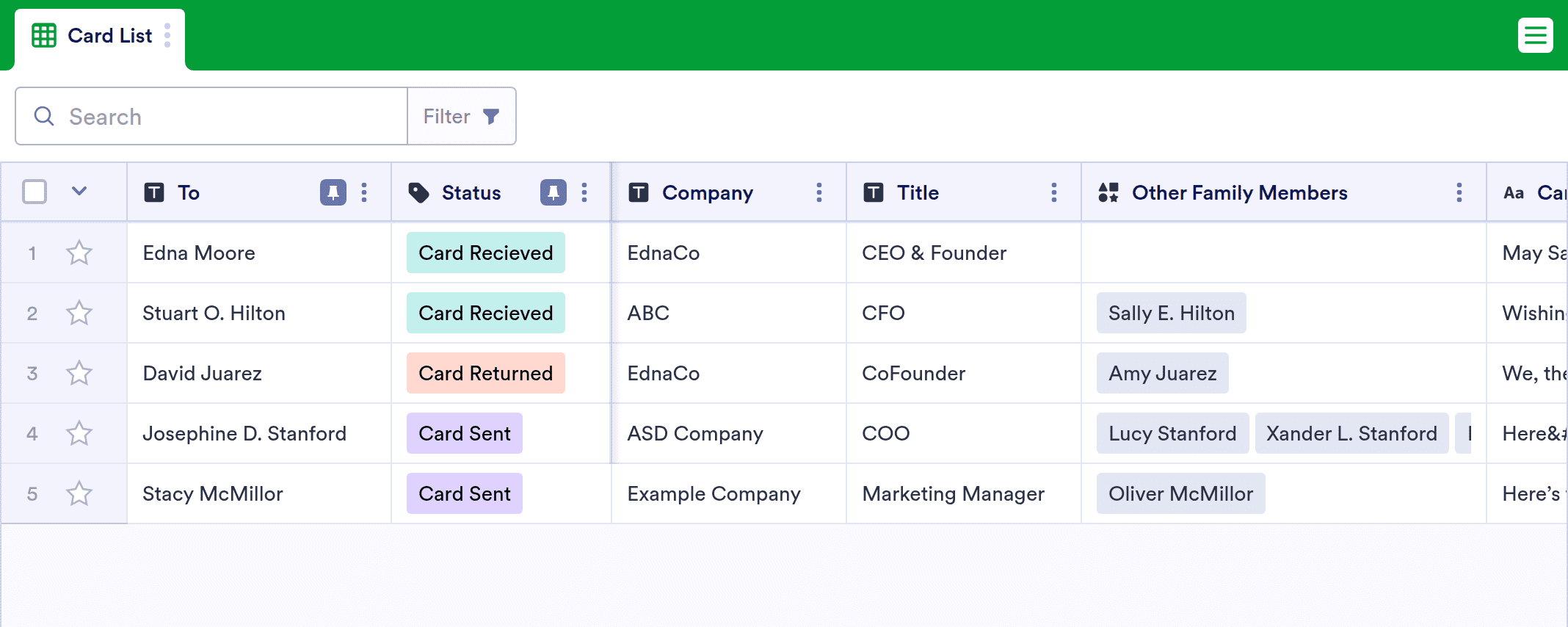Click Card Returned status badge
The height and width of the screenshot is (627, 1568).
pos(485,374)
